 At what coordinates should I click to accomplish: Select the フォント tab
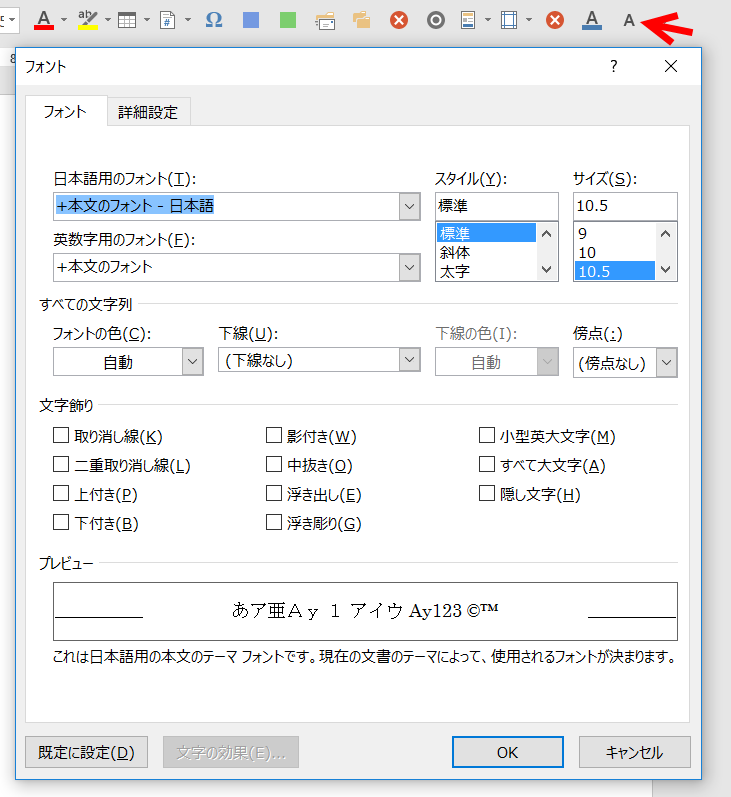coord(65,112)
